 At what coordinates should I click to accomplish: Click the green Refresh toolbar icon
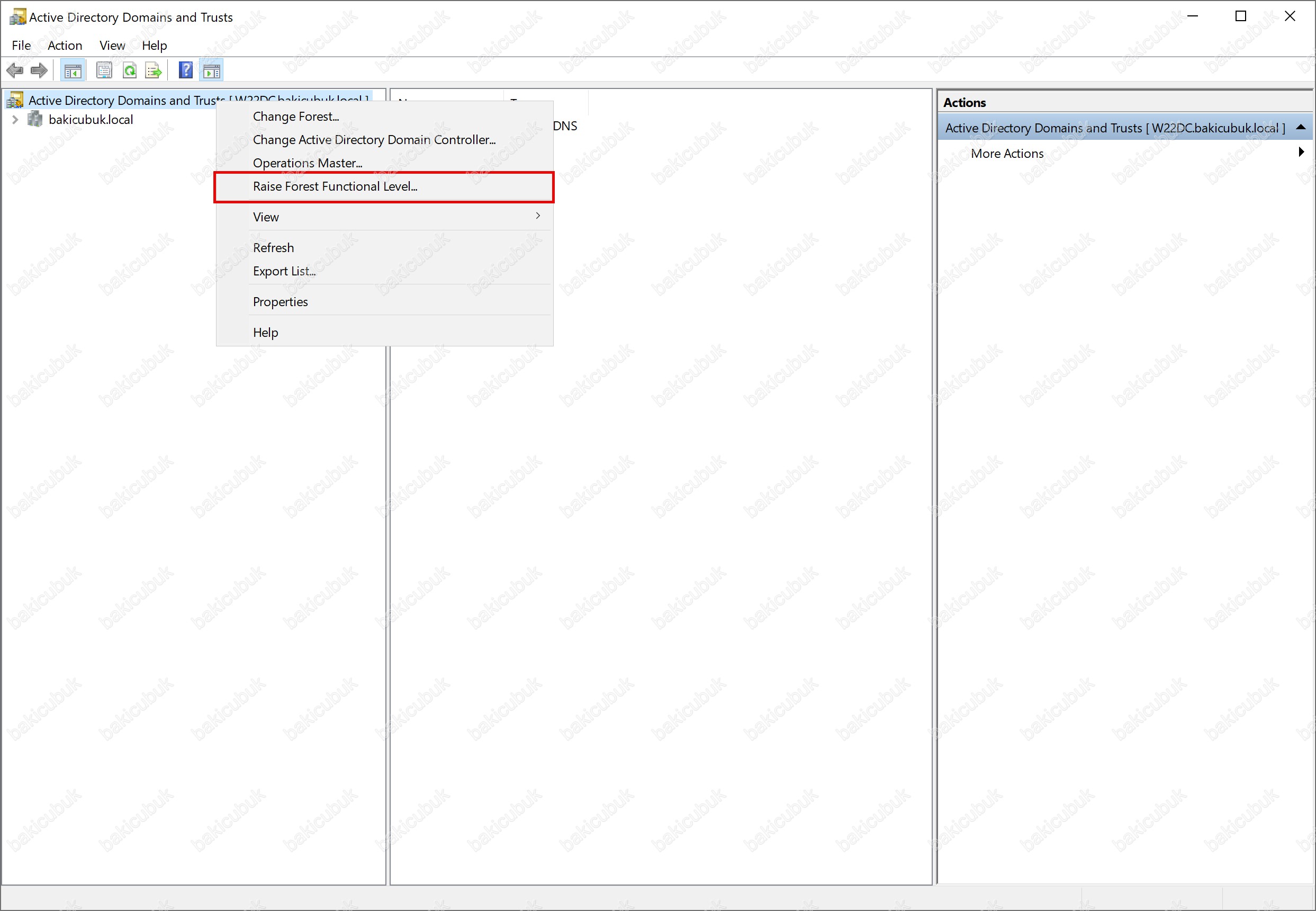pos(130,71)
